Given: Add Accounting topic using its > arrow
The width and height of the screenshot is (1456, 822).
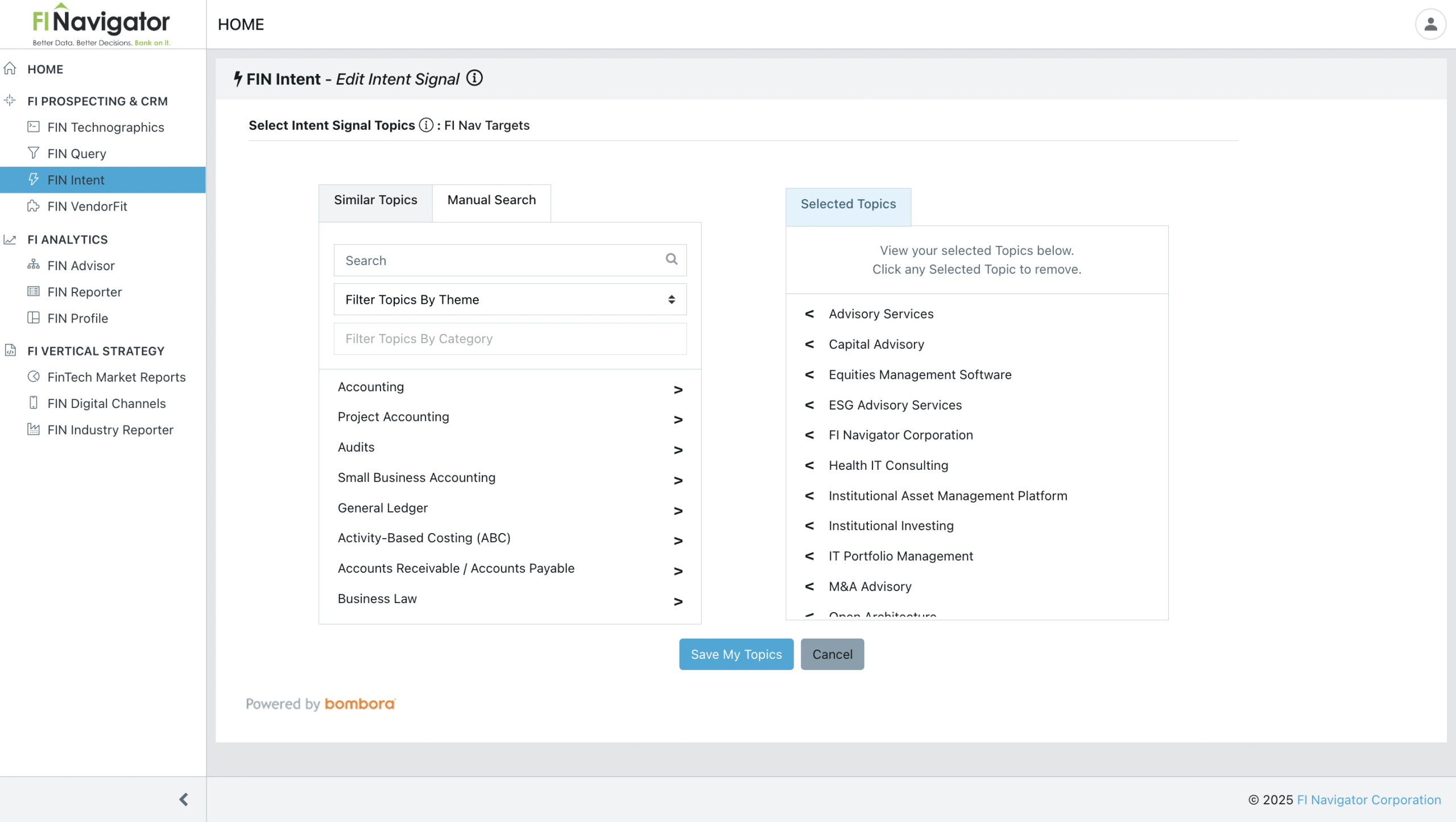Looking at the screenshot, I should click(678, 390).
